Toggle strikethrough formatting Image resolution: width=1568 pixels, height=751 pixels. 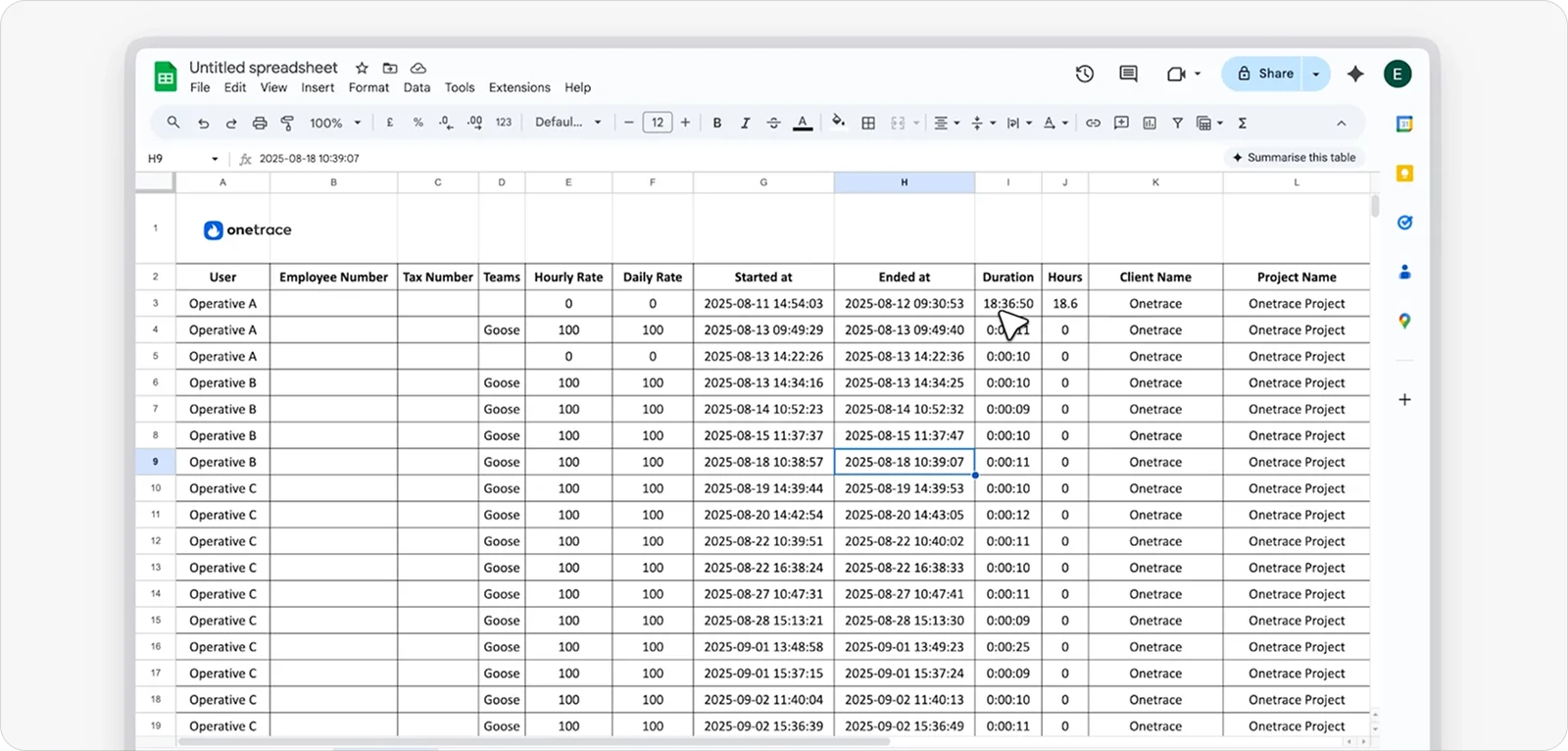[x=774, y=123]
